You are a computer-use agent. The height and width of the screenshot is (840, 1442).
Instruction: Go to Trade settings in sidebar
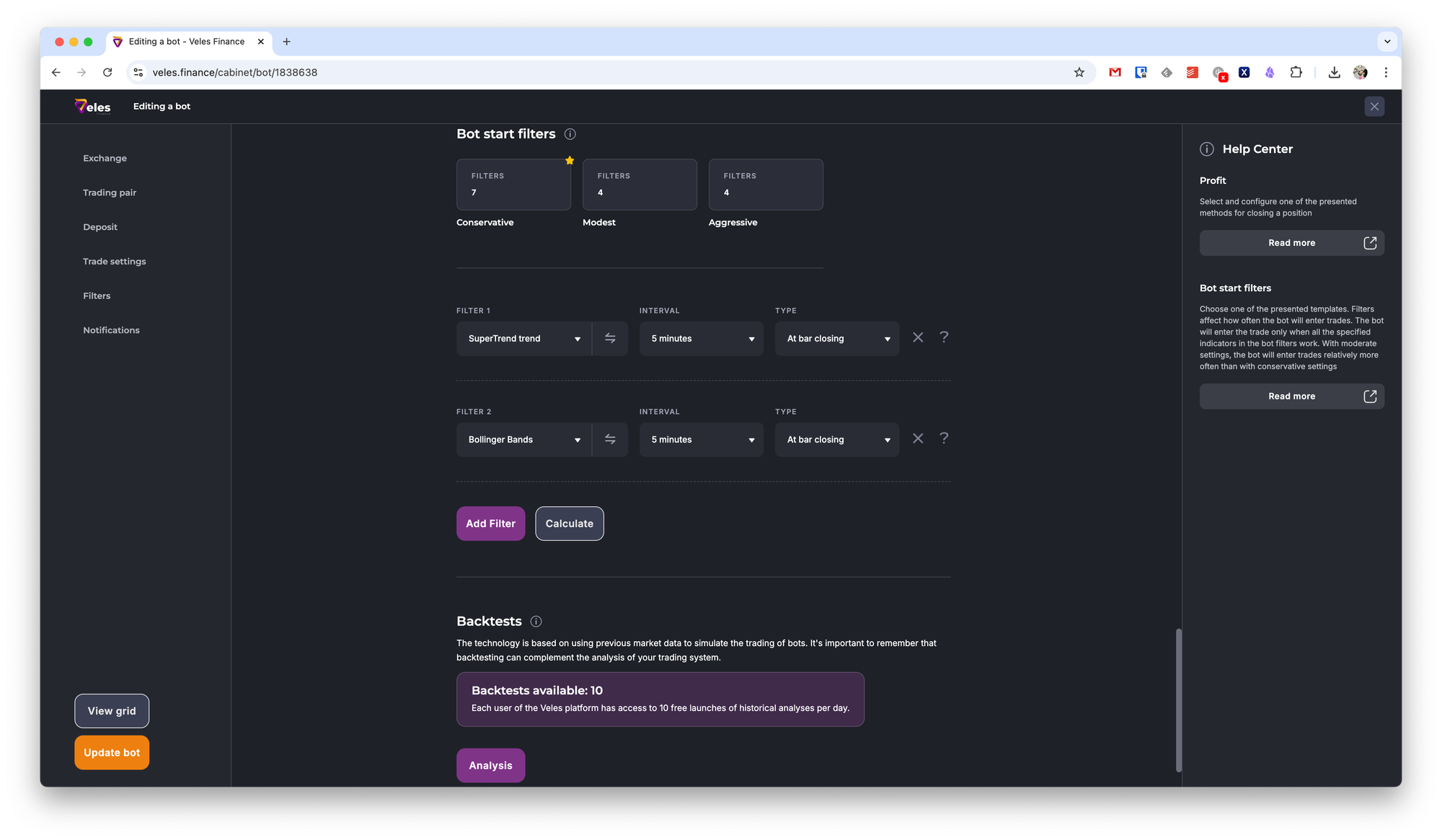[x=114, y=261]
